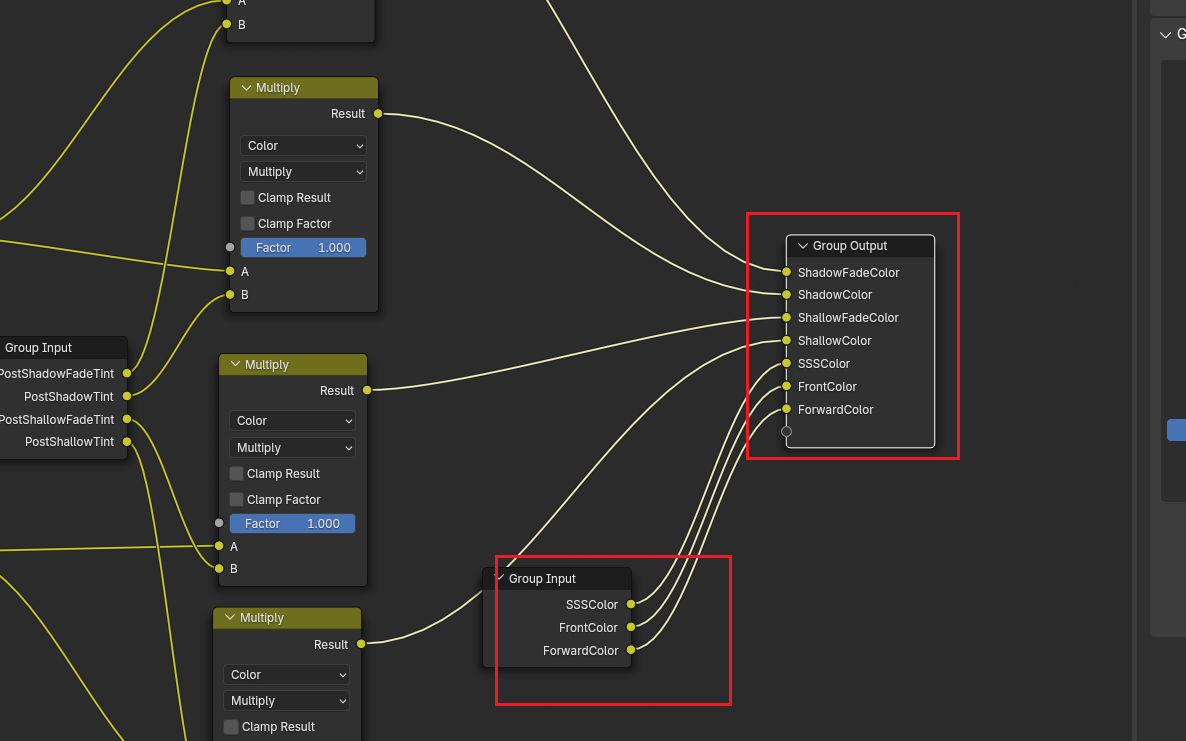Toggle Clamp Result in bottom Multiply node
This screenshot has width=1186, height=741.
pos(231,727)
